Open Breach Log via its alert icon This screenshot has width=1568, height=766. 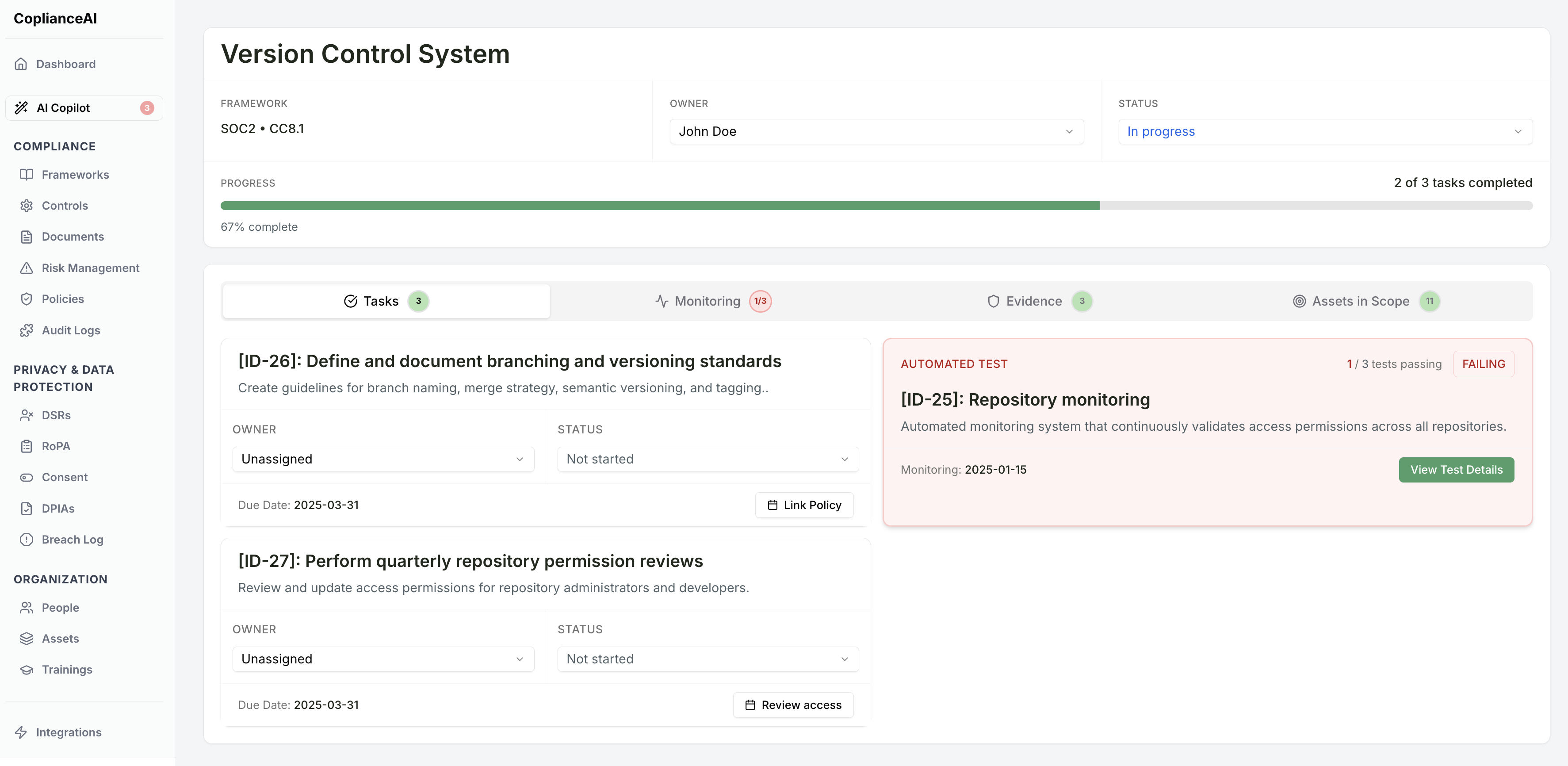pyautogui.click(x=27, y=540)
